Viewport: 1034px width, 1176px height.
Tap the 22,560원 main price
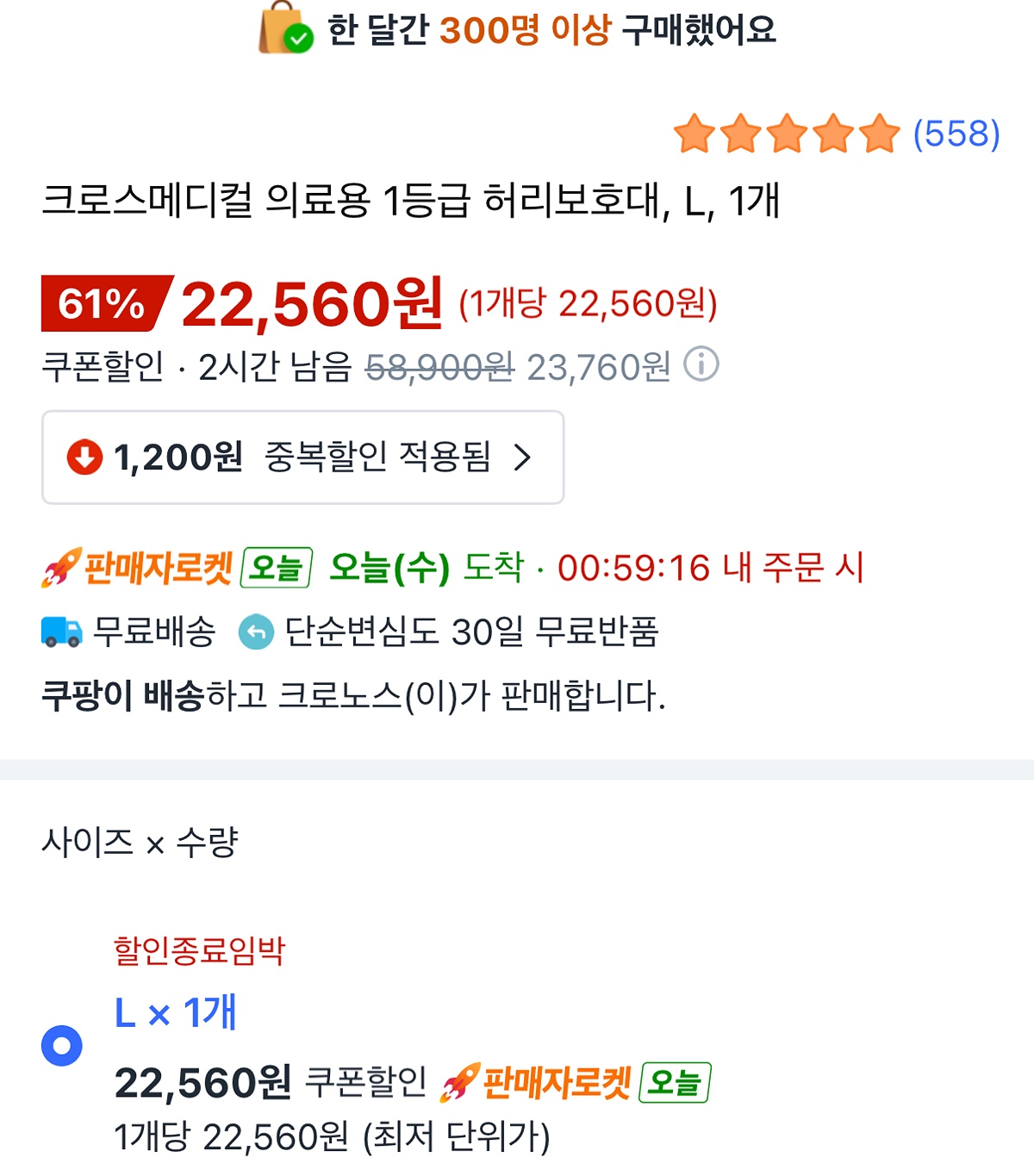point(312,304)
